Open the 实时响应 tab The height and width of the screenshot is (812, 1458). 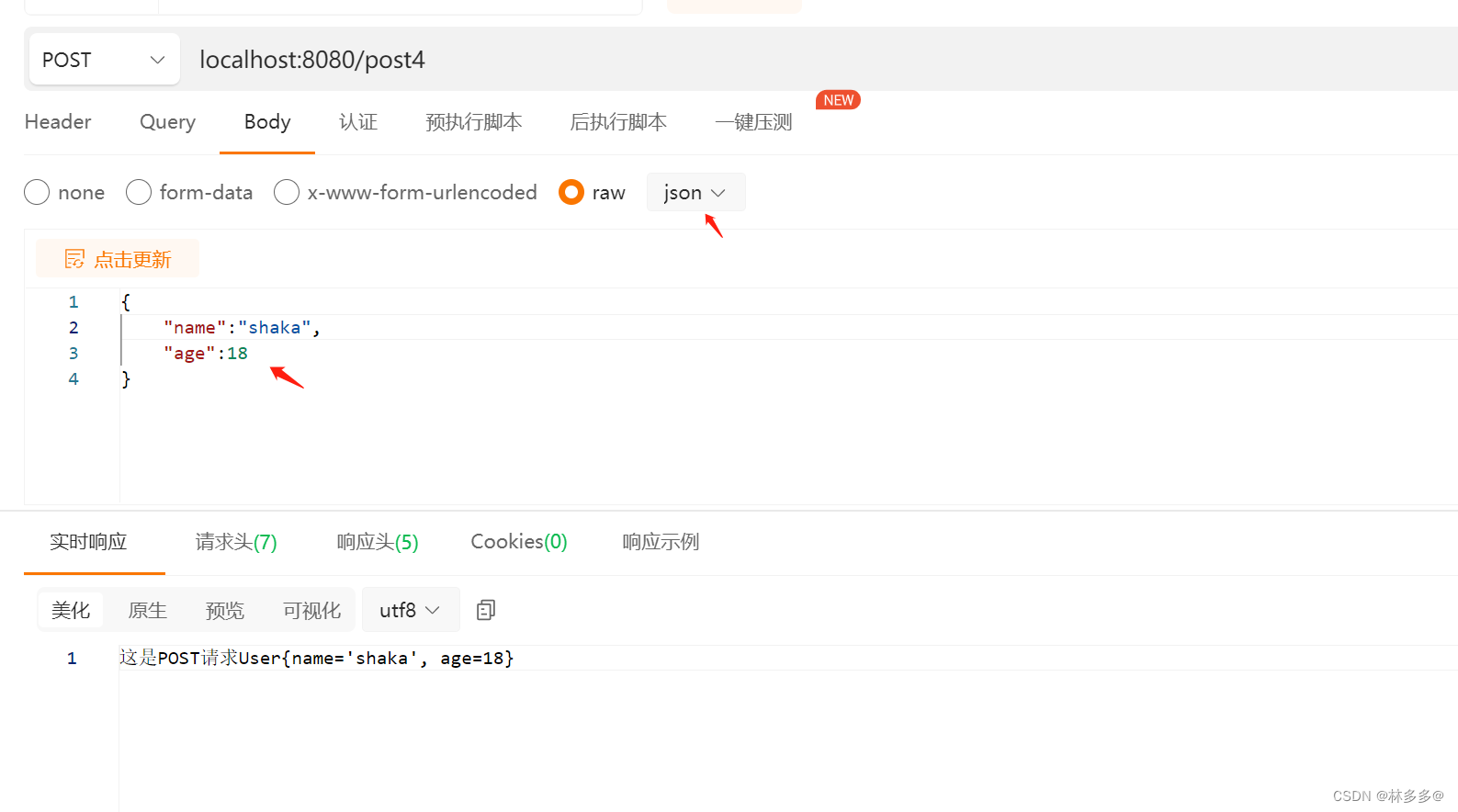coord(88,542)
